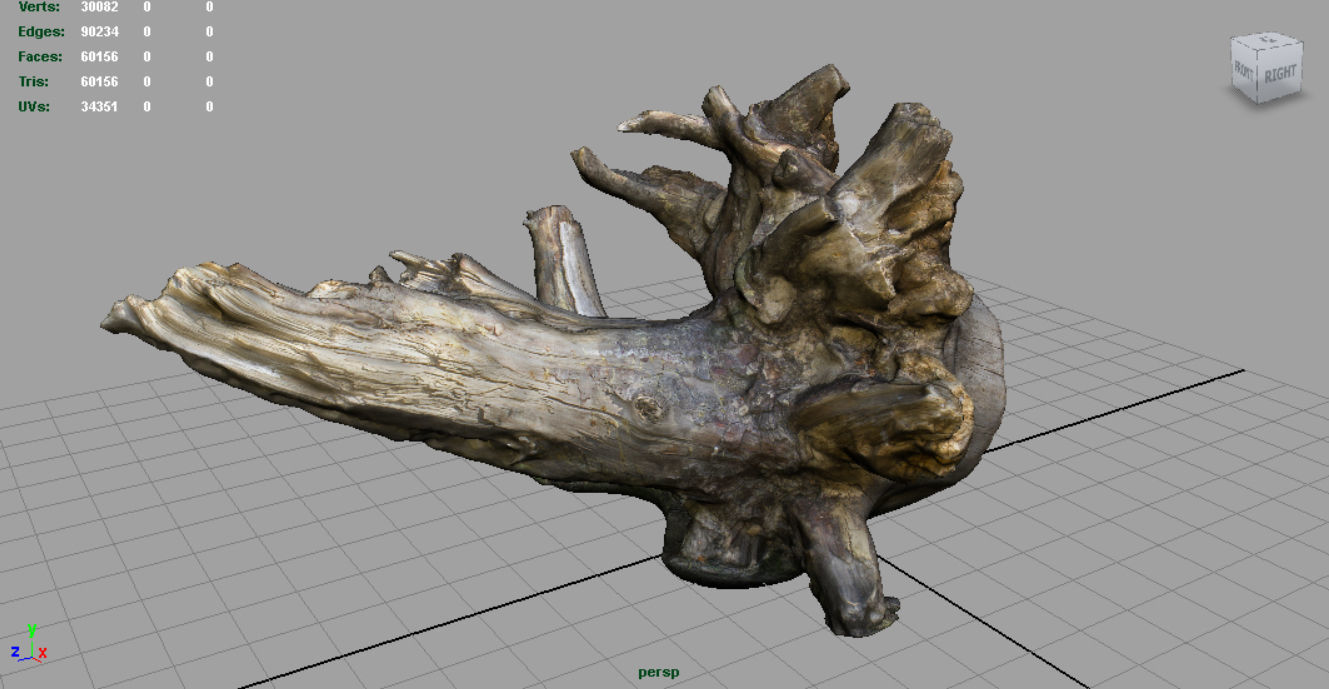Click the Faces: heads-up display label
1329x689 pixels.
click(40, 57)
